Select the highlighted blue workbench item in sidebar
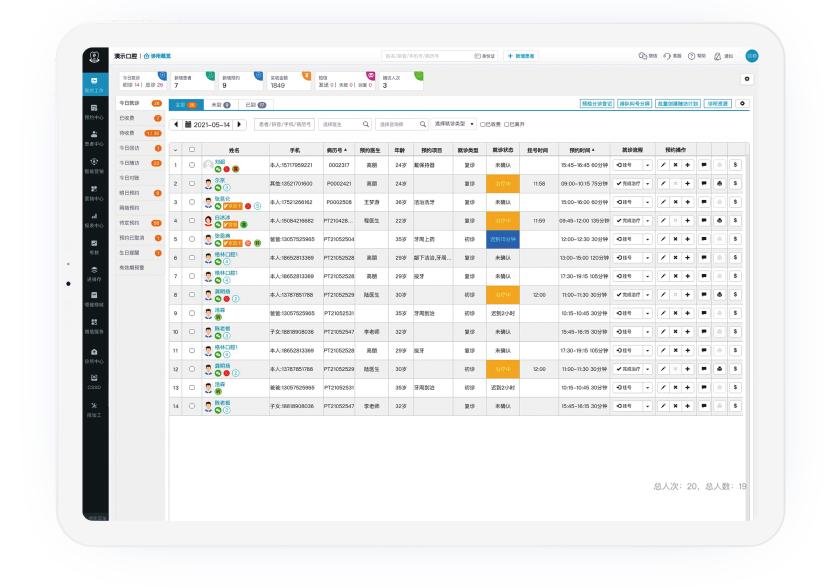The width and height of the screenshot is (832, 588). [x=95, y=84]
